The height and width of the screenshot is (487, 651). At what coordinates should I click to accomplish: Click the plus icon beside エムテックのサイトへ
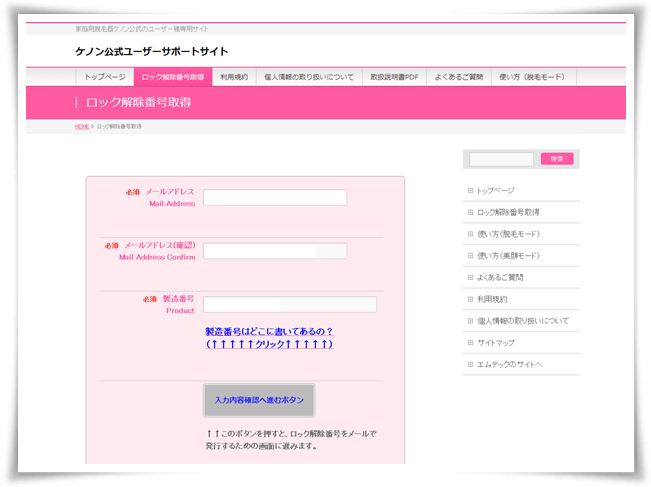click(x=470, y=365)
